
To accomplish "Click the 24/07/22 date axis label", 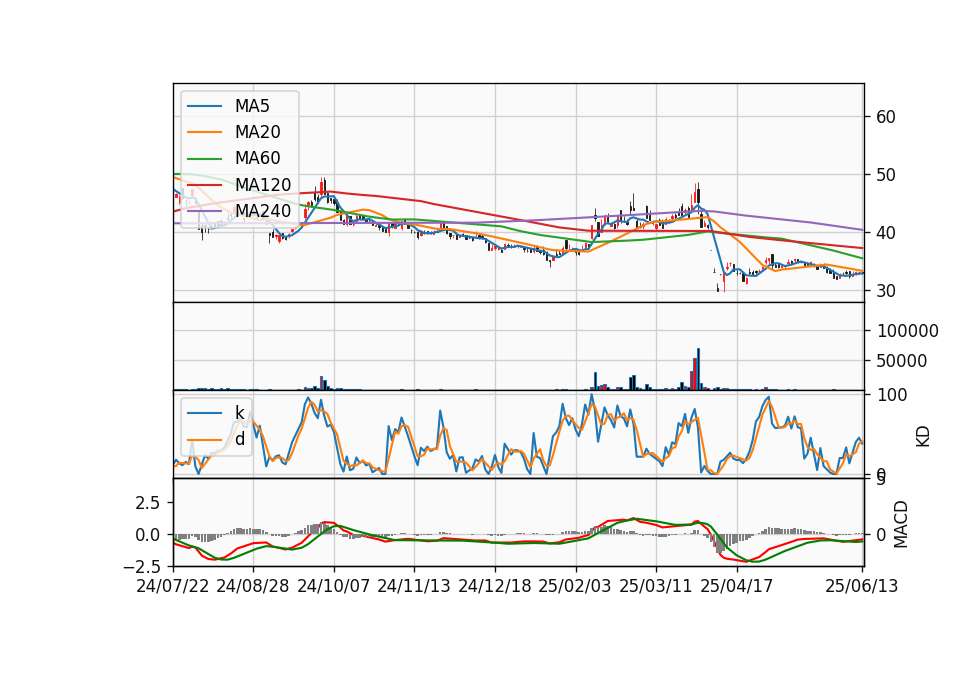I will (173, 587).
